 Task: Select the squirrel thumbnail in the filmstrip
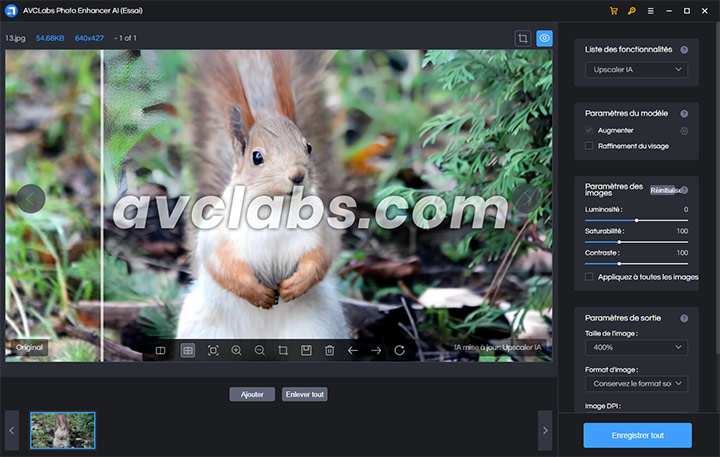tap(62, 430)
